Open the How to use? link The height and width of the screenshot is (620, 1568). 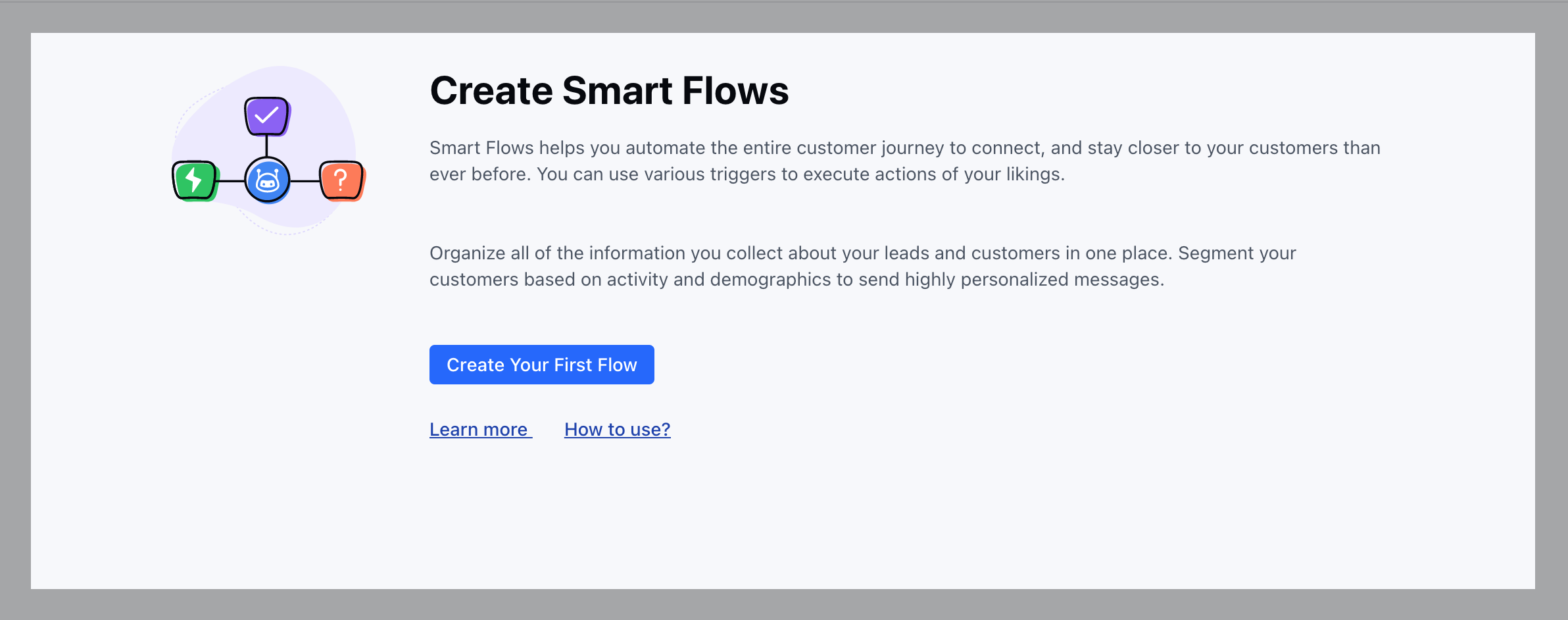(x=618, y=429)
